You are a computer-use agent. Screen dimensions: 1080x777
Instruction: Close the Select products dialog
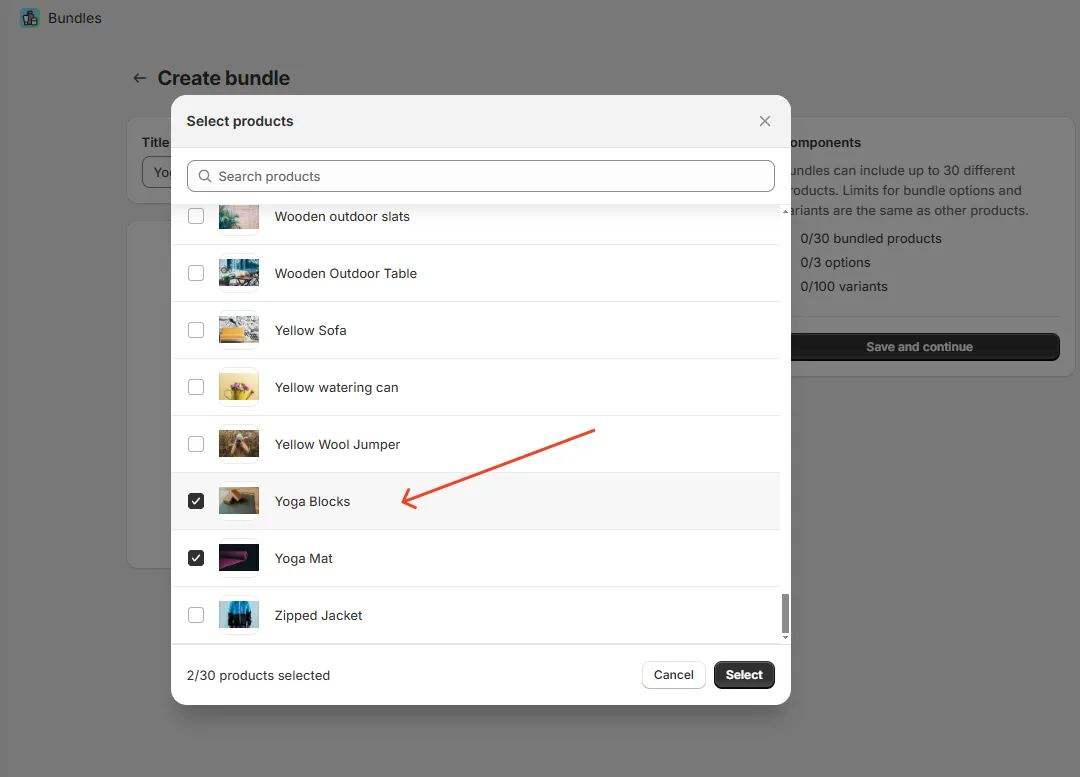point(765,121)
